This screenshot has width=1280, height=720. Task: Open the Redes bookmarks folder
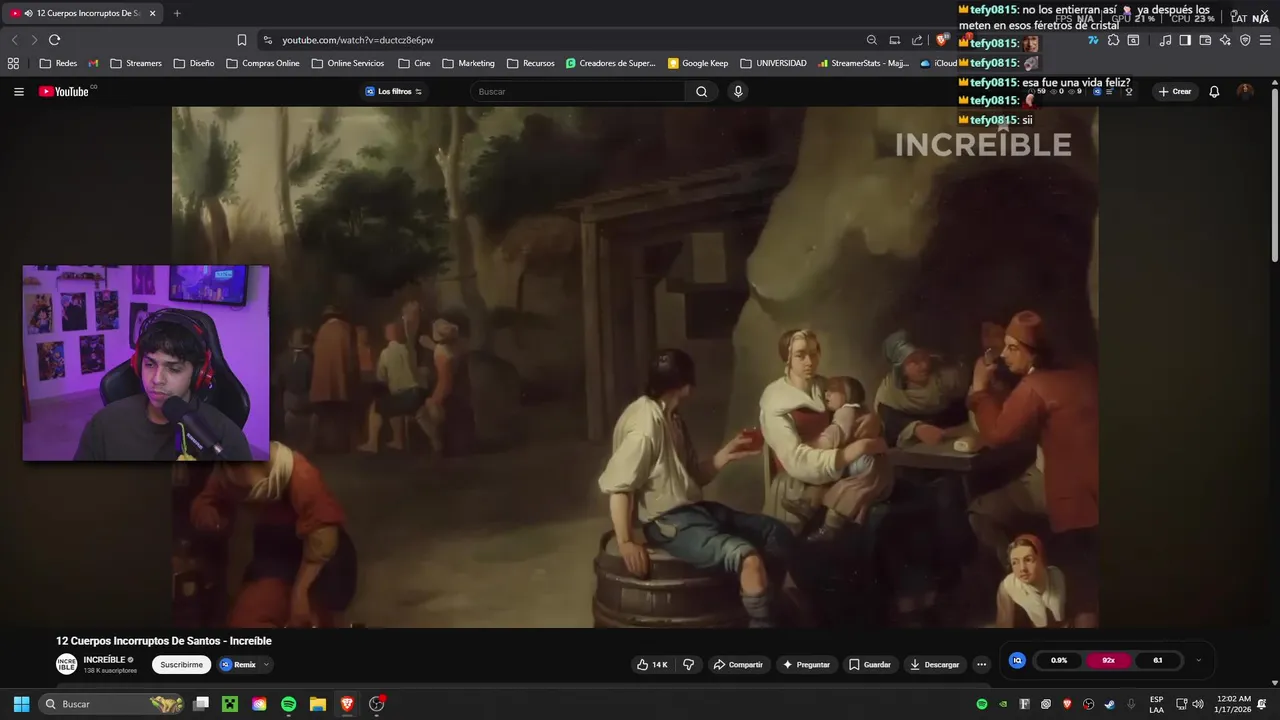[58, 63]
